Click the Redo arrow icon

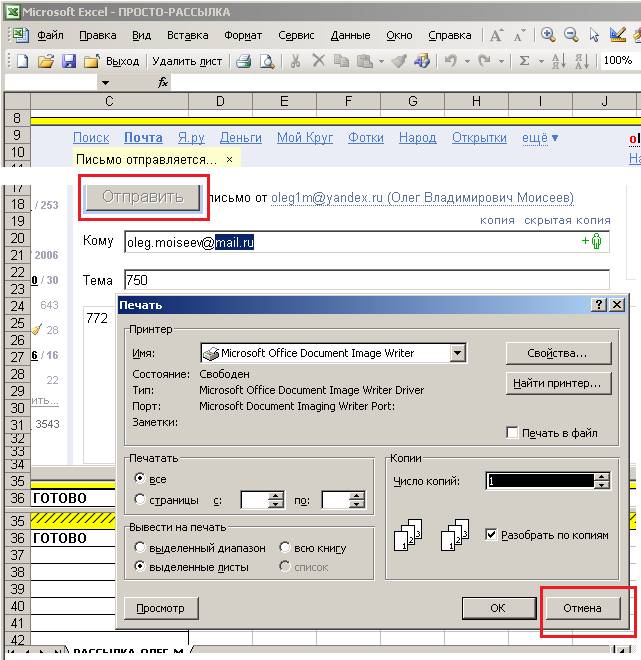pyautogui.click(x=484, y=61)
